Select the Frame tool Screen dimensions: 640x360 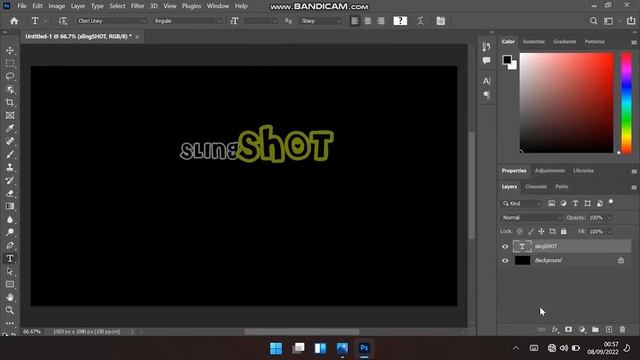(10, 116)
